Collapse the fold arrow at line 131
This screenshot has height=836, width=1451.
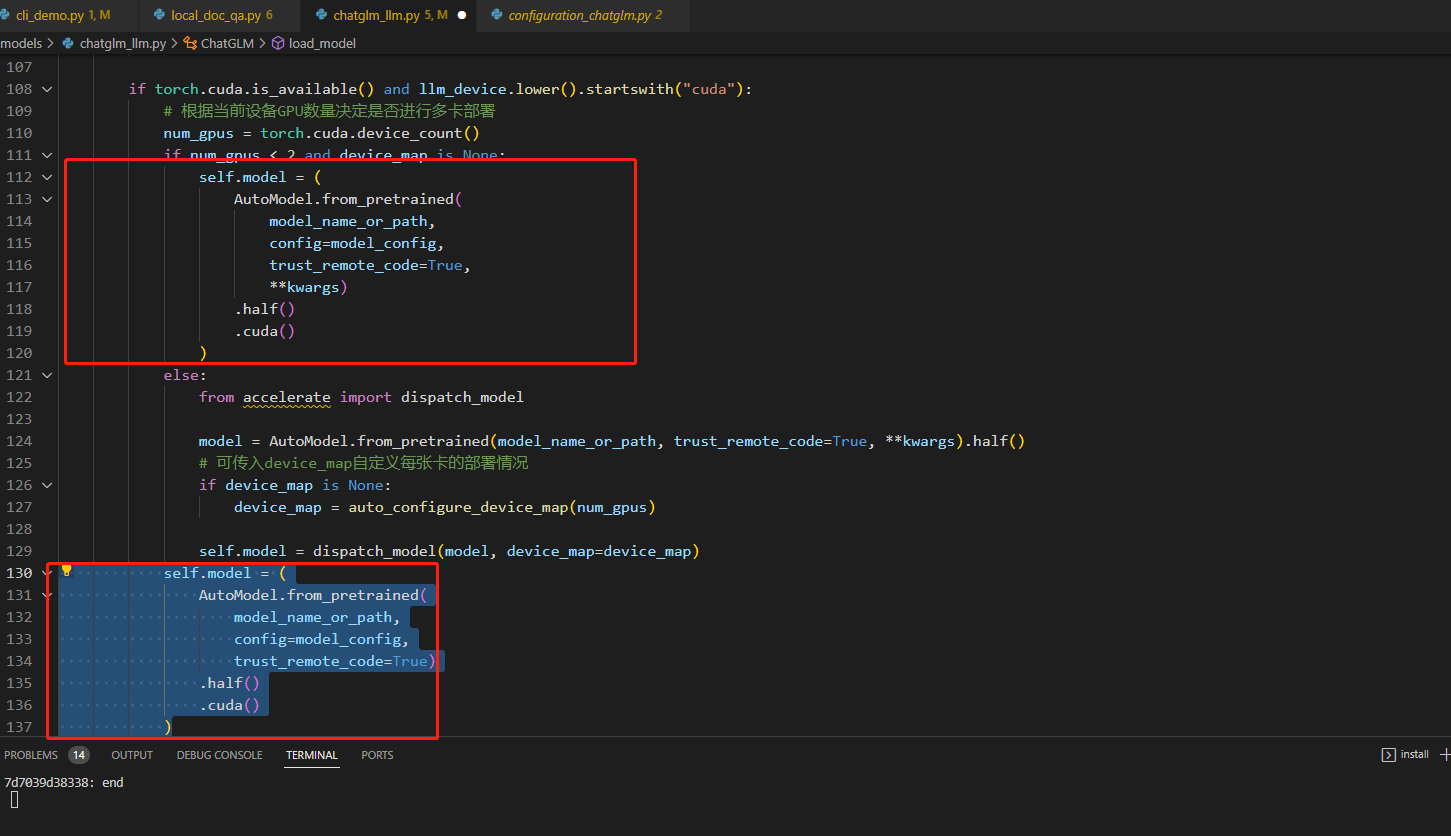click(47, 595)
